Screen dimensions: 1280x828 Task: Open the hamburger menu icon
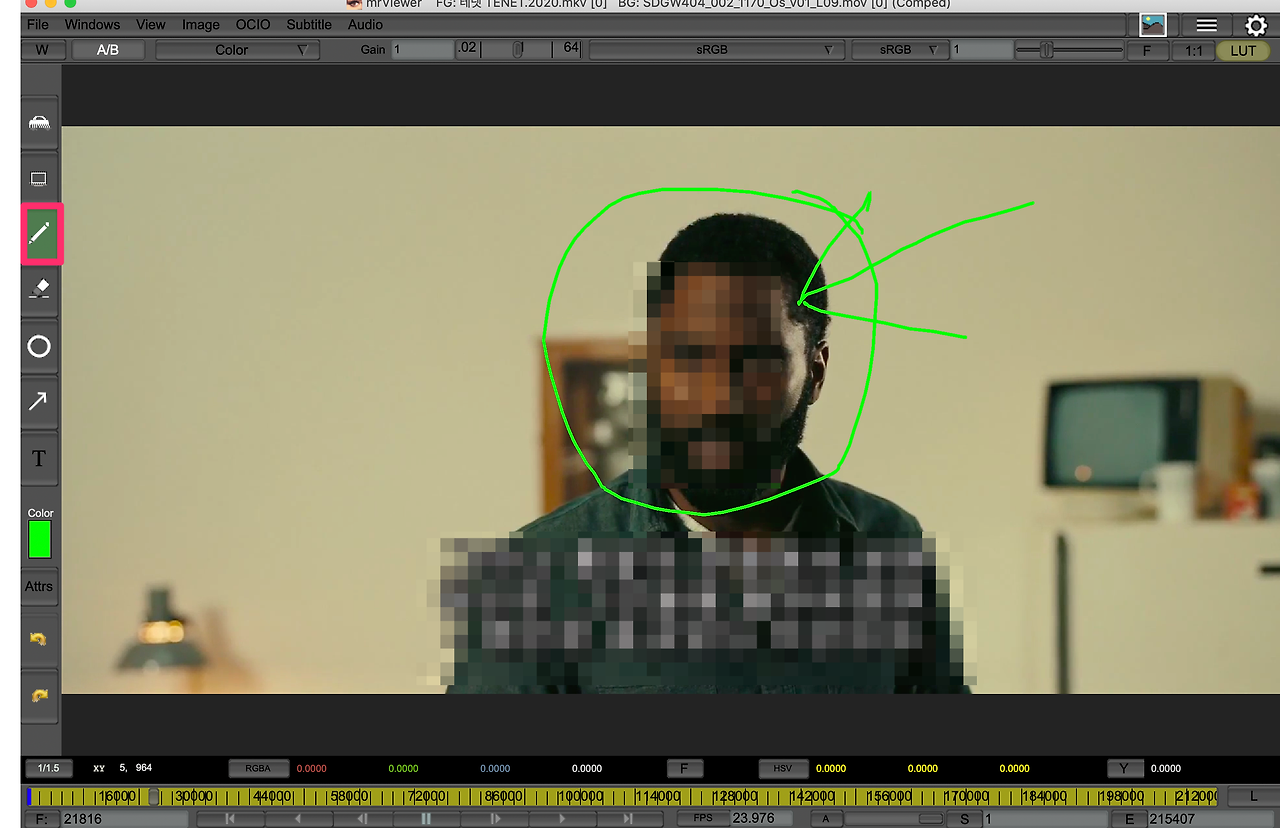pos(1207,25)
